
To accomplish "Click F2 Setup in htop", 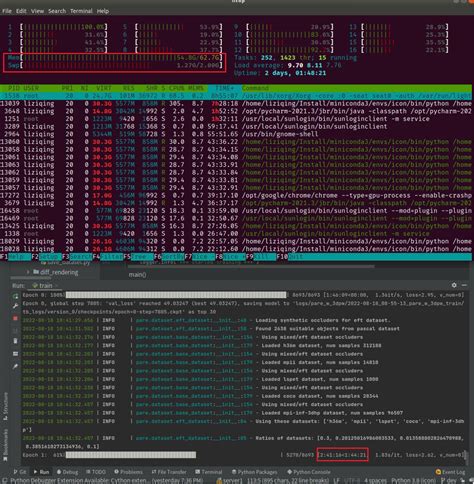I will pyautogui.click(x=47, y=257).
